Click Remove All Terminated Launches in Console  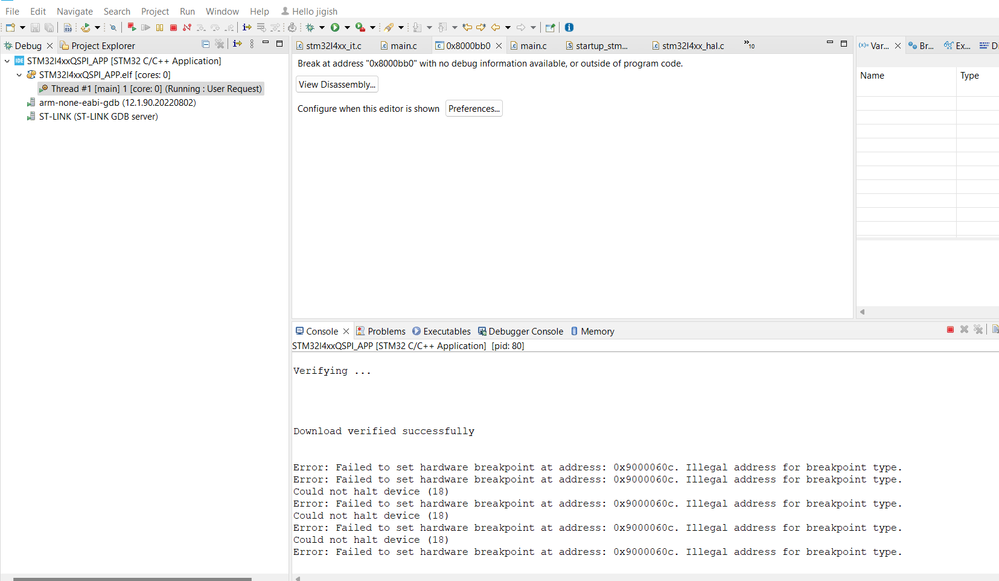978,329
